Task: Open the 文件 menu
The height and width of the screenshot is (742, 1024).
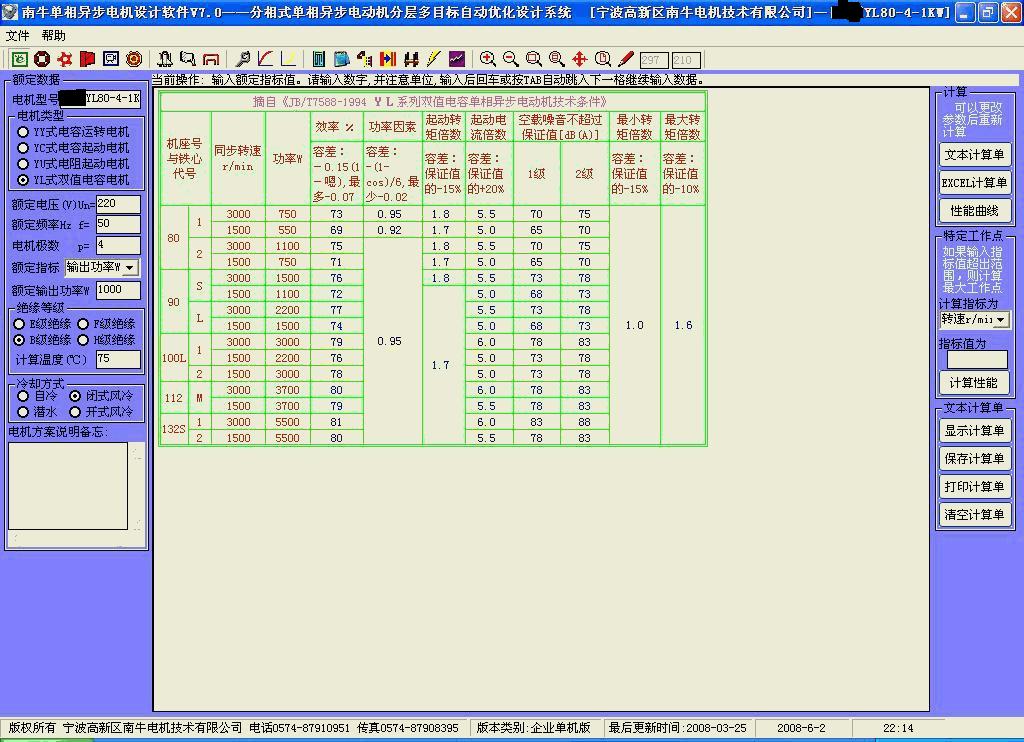Action: [x=18, y=36]
